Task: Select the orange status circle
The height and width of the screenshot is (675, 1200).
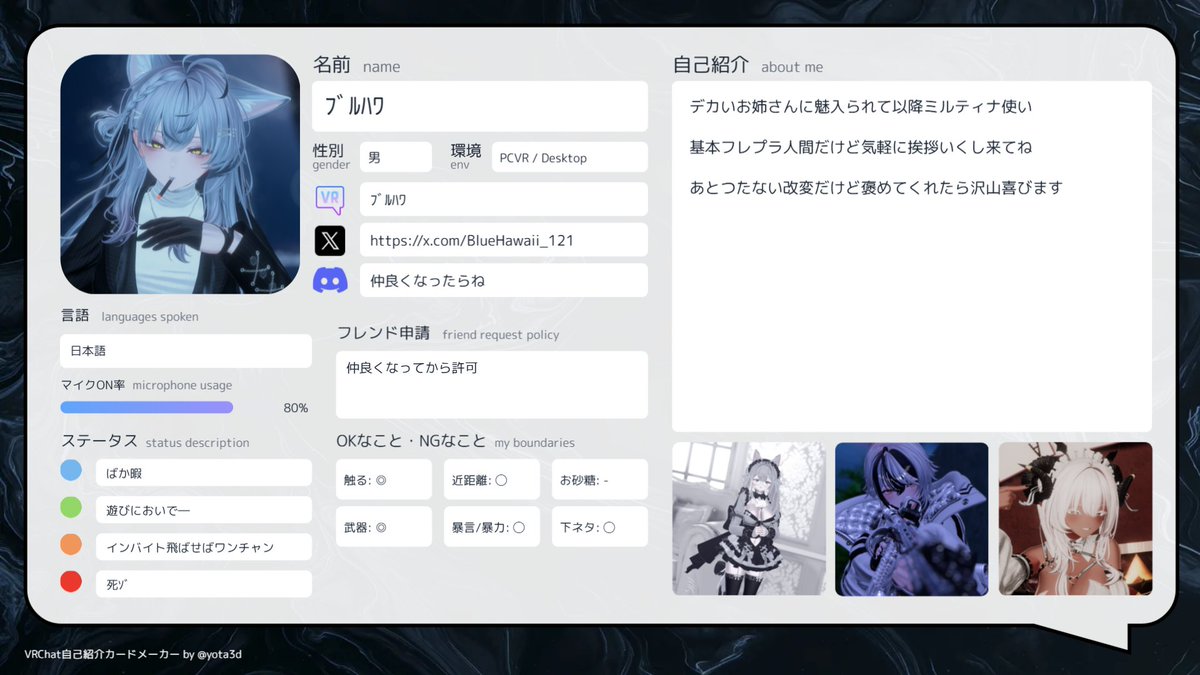Action: tap(71, 544)
